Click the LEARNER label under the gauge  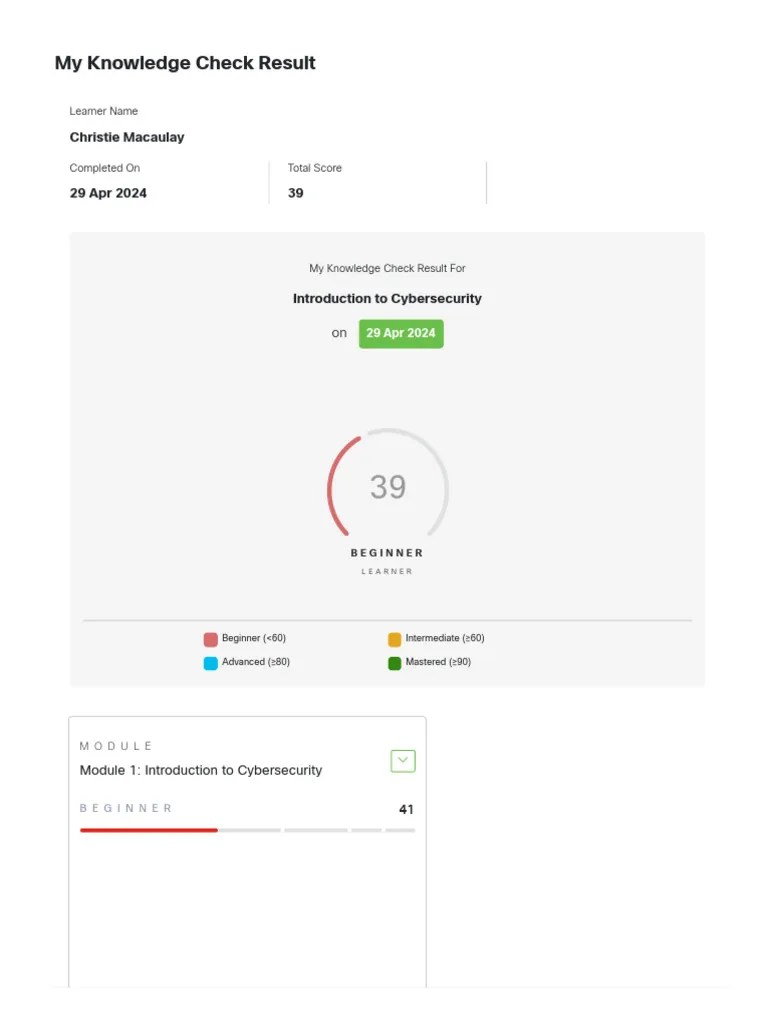point(387,571)
